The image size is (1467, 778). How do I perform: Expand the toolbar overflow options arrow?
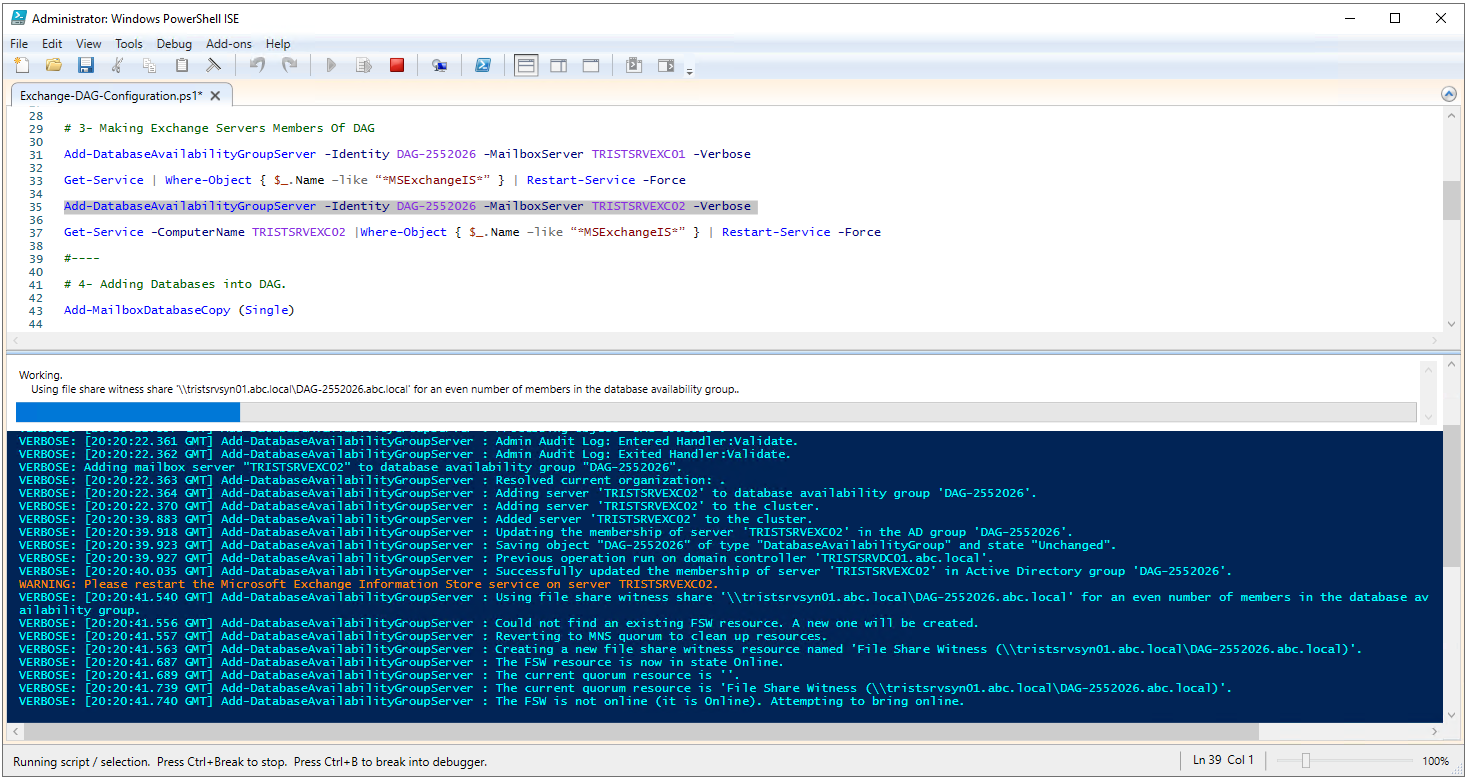pos(690,71)
